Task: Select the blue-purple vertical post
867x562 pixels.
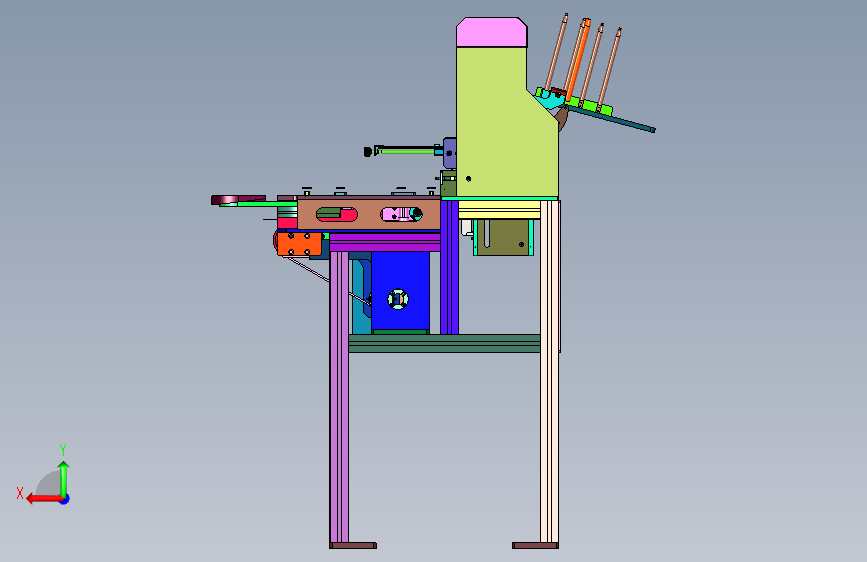Action: pyautogui.click(x=450, y=267)
